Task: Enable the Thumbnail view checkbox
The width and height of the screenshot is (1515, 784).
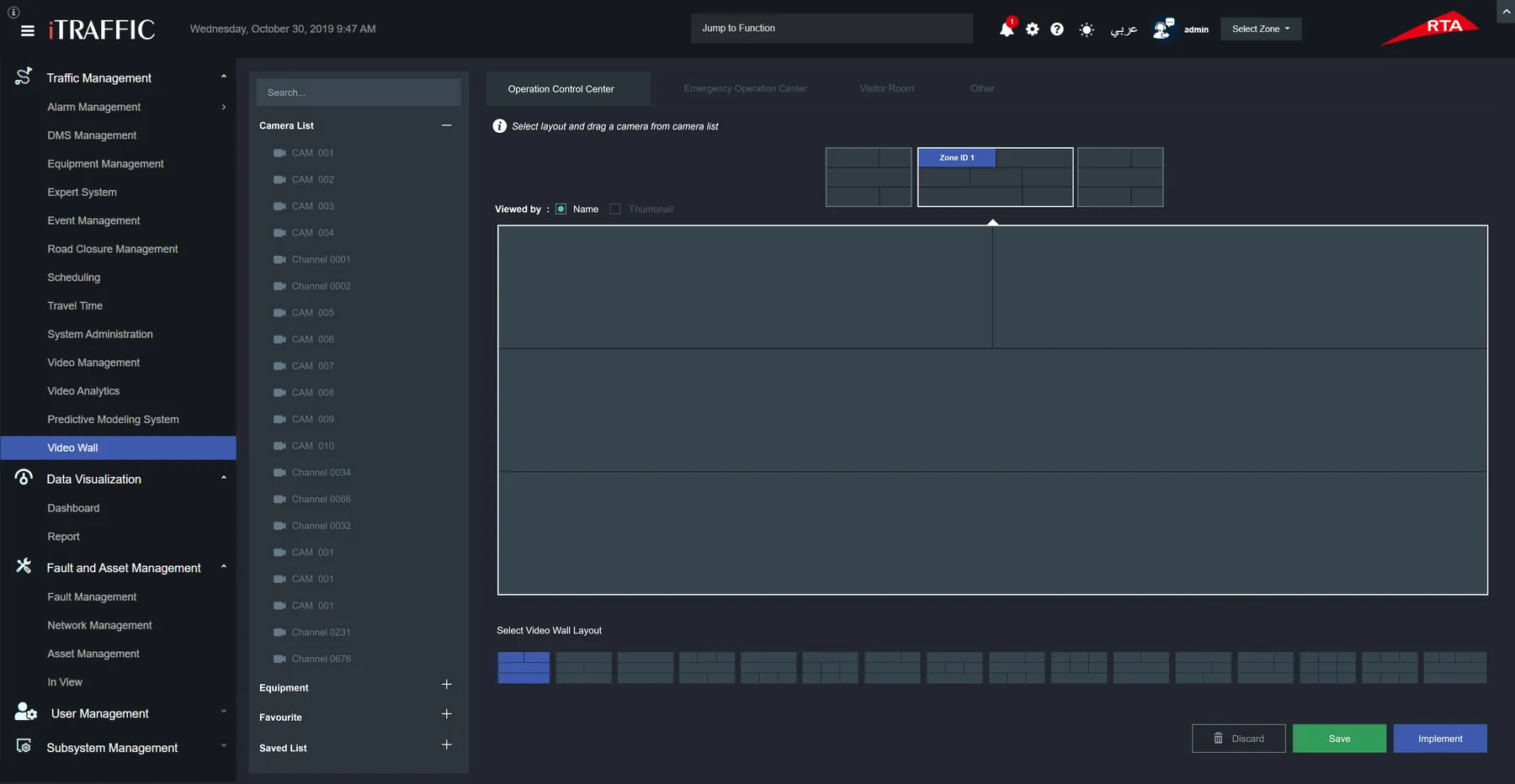Action: point(615,209)
